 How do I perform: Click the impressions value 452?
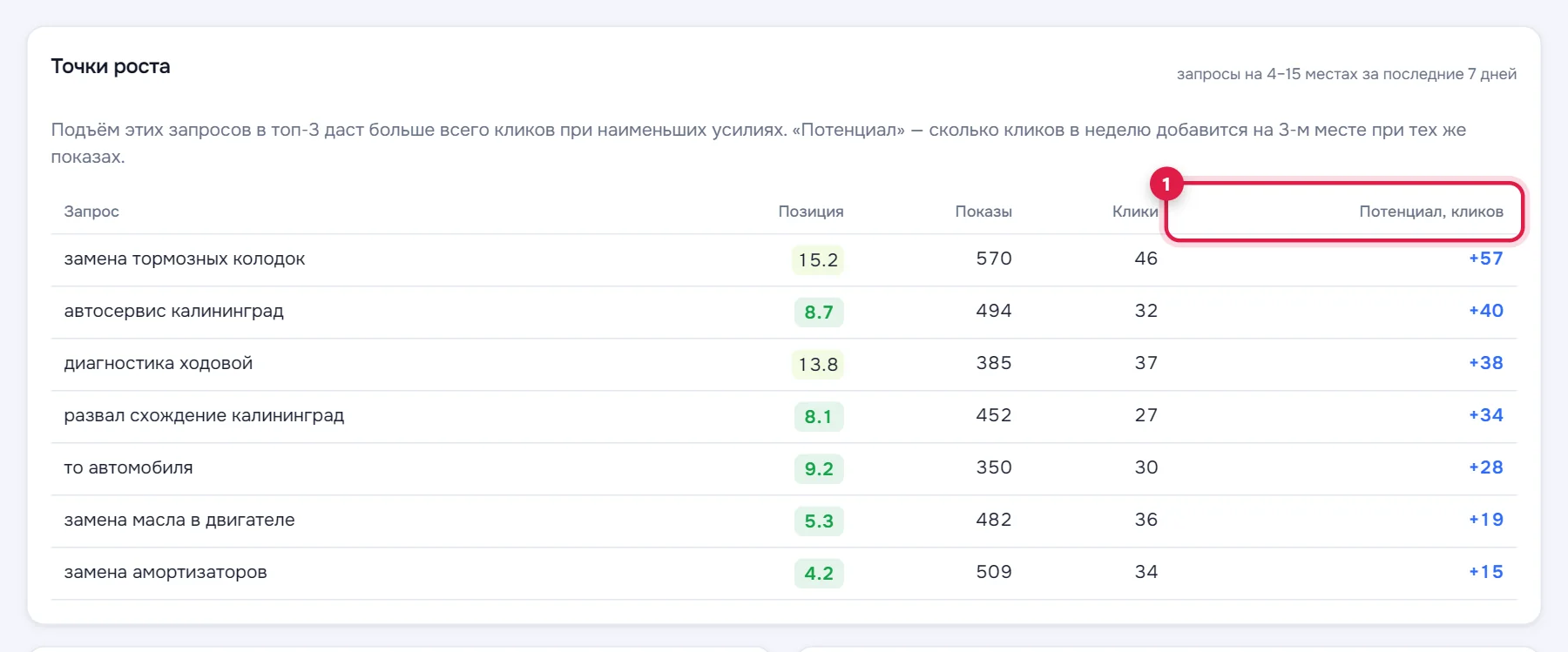(x=994, y=415)
